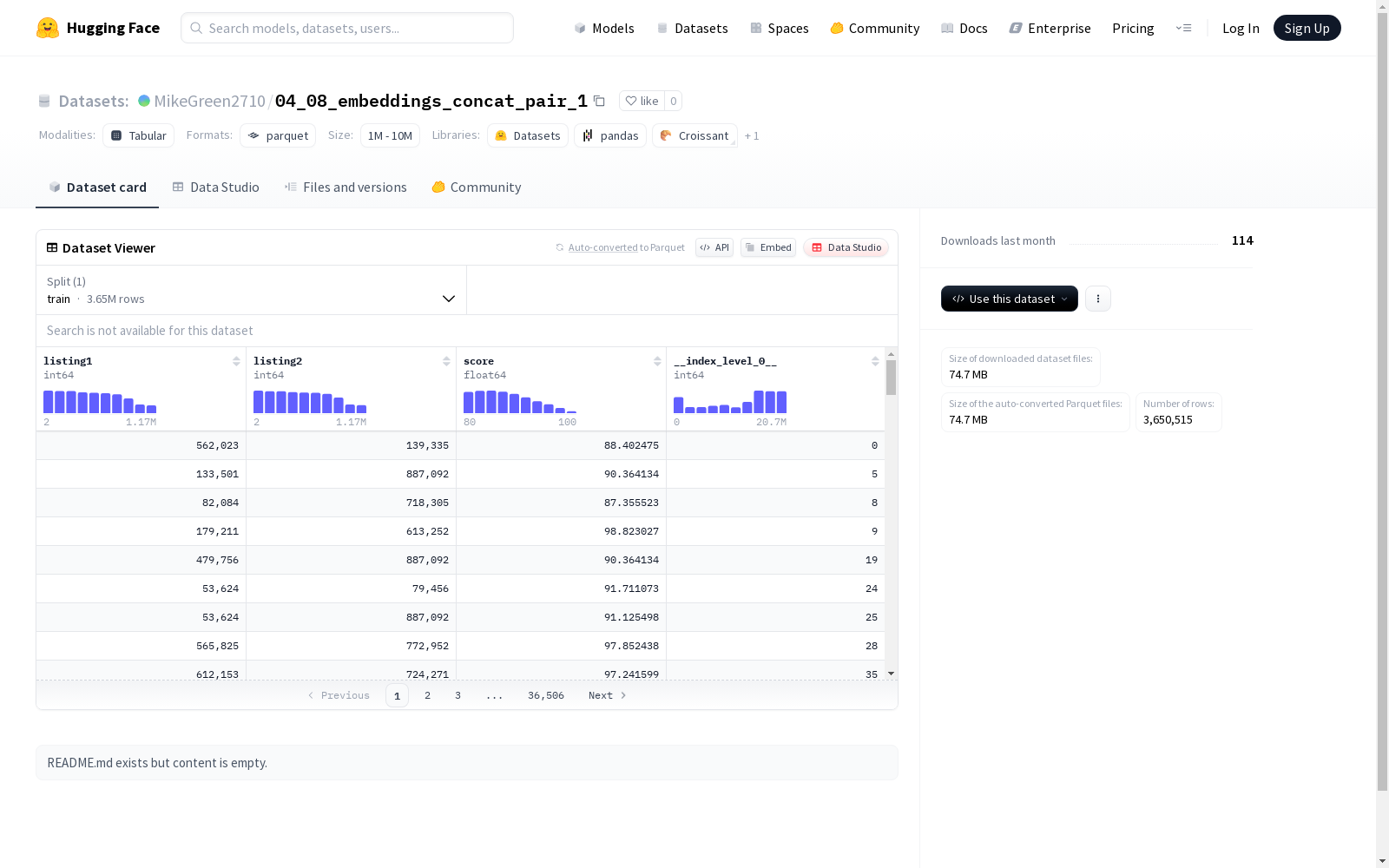Click the API button in Dataset Viewer
This screenshot has height=868, width=1389.
pos(714,247)
